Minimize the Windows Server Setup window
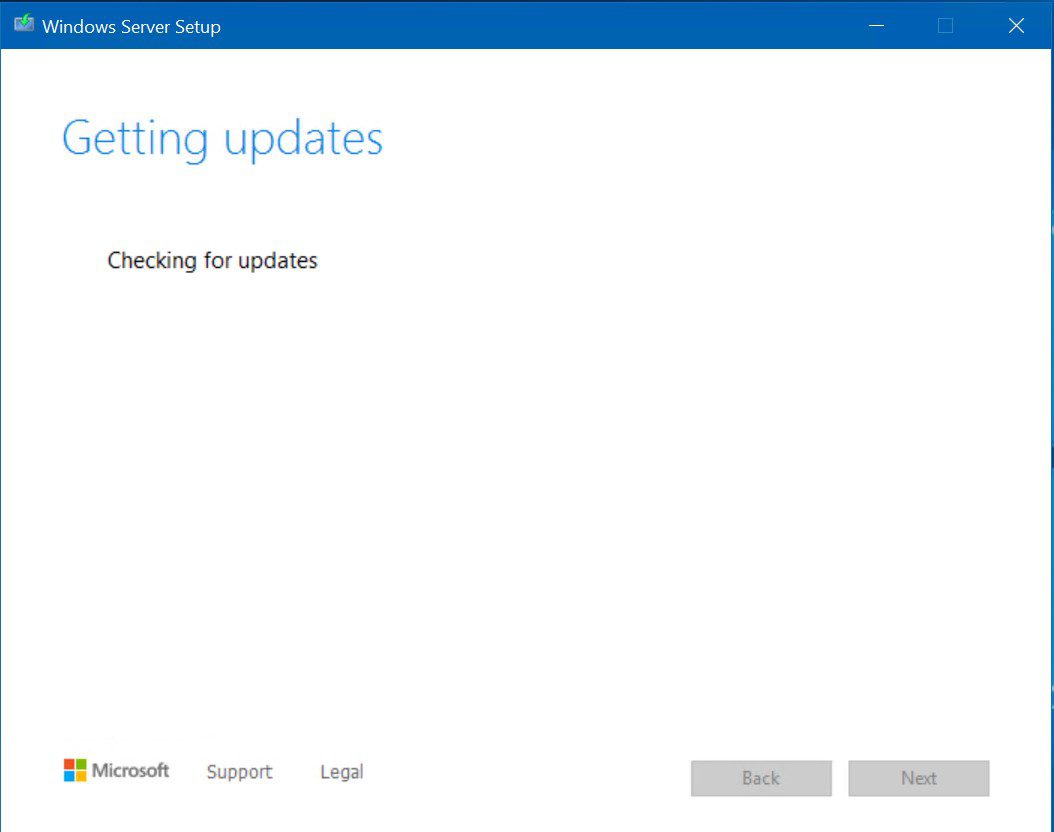 (x=876, y=26)
